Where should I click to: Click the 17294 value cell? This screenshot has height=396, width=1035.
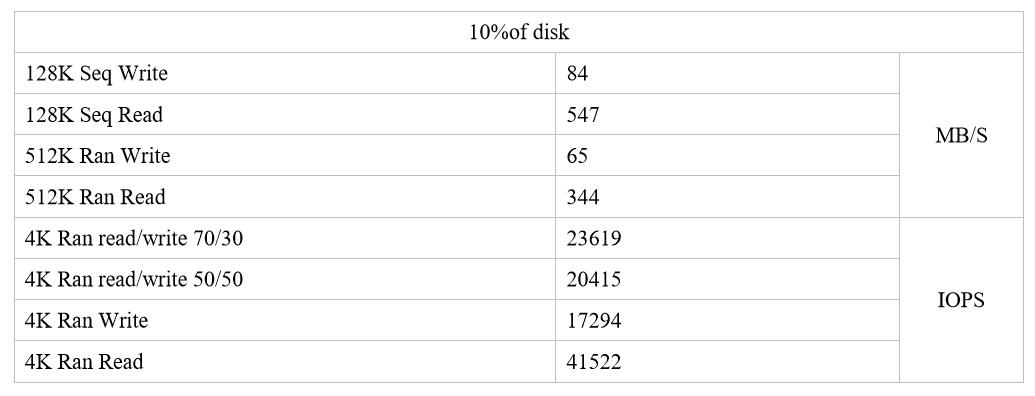click(727, 320)
